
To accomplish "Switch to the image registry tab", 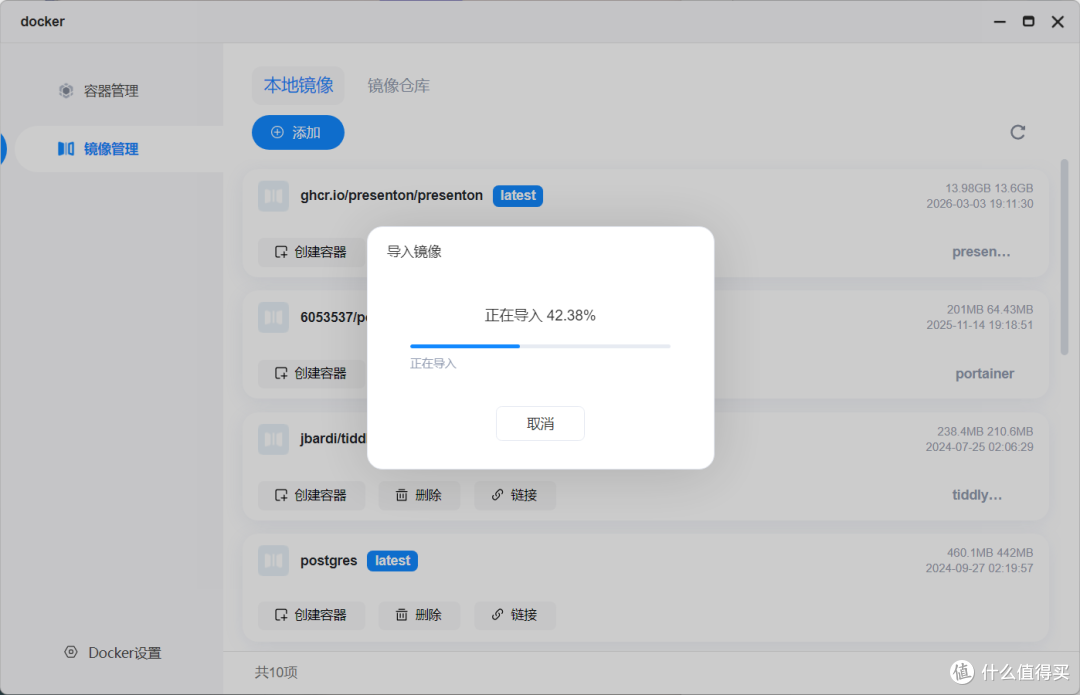I will [x=398, y=85].
